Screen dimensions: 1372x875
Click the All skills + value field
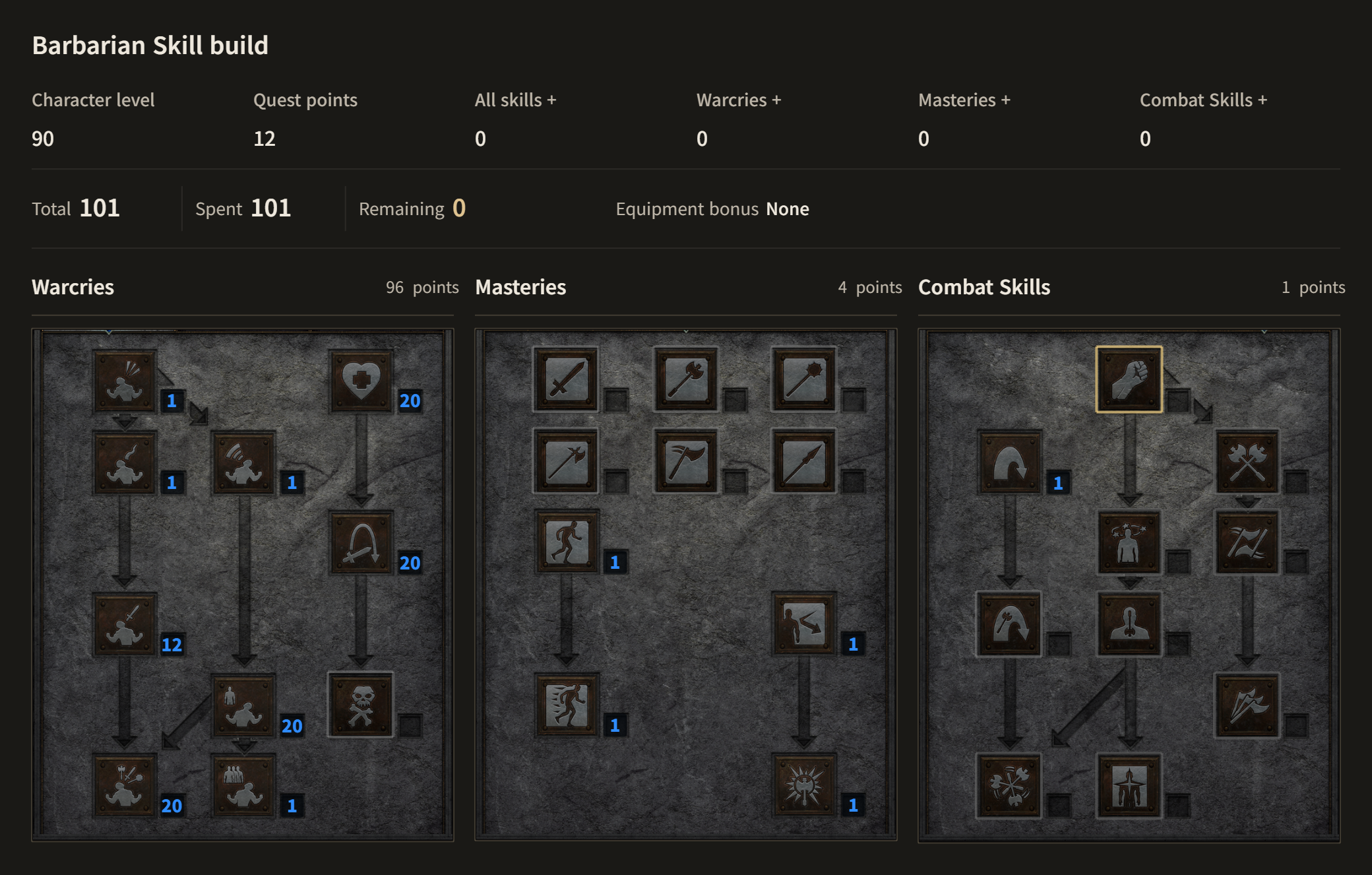click(480, 139)
